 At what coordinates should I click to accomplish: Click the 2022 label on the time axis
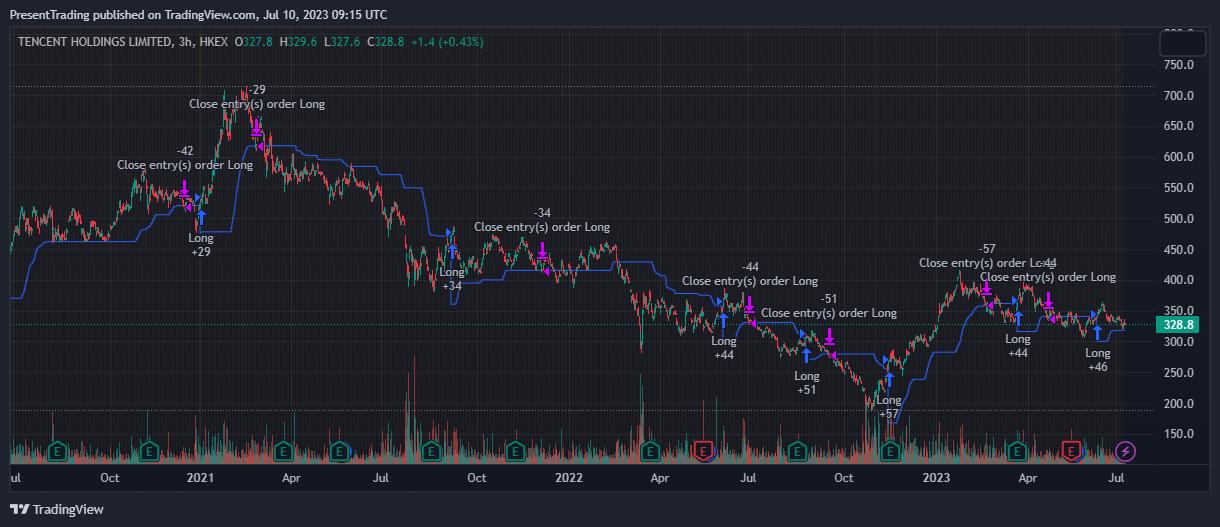coord(568,479)
